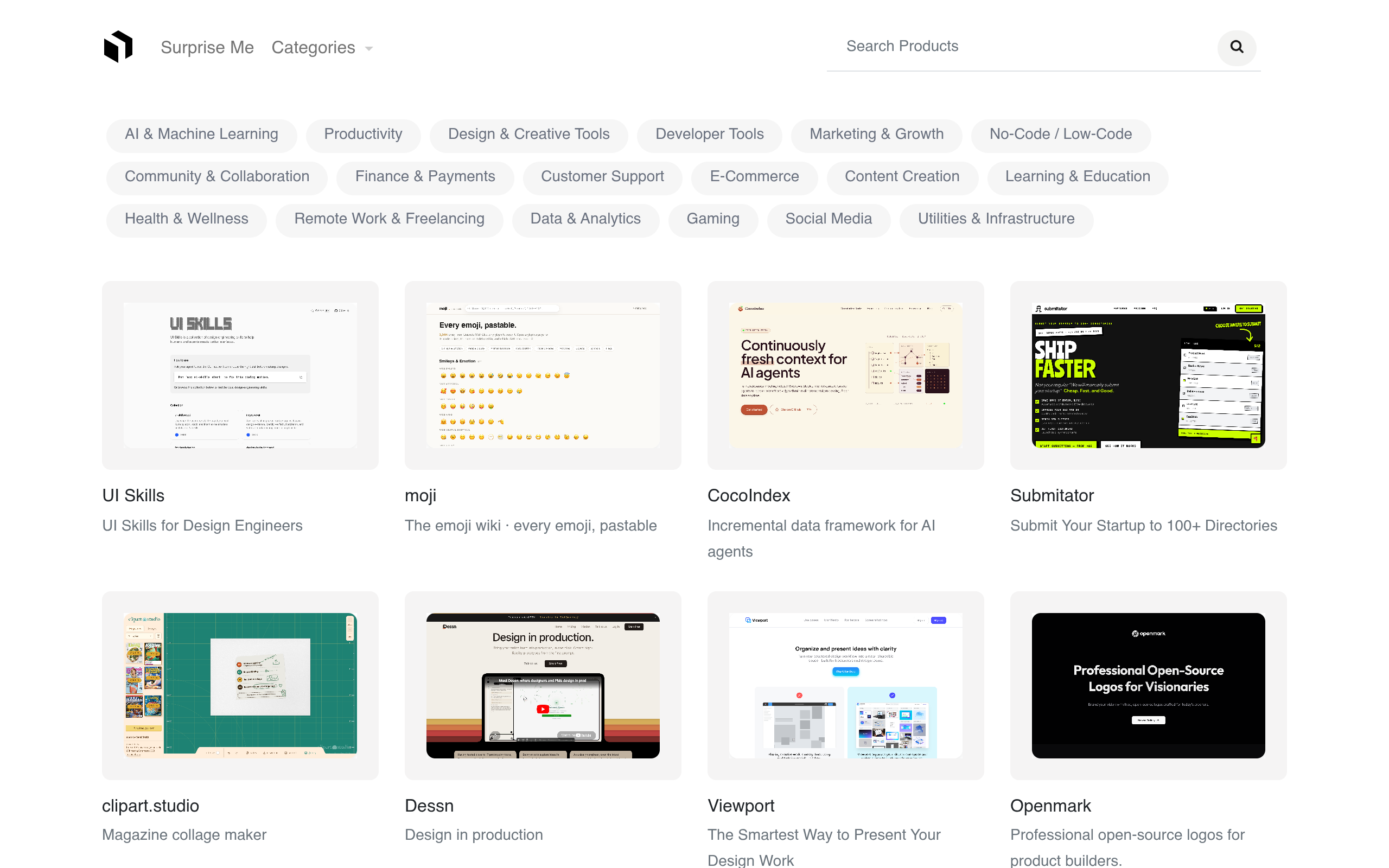This screenshot has height=868, width=1389.
Task: Click the moji product title
Action: [x=420, y=495]
